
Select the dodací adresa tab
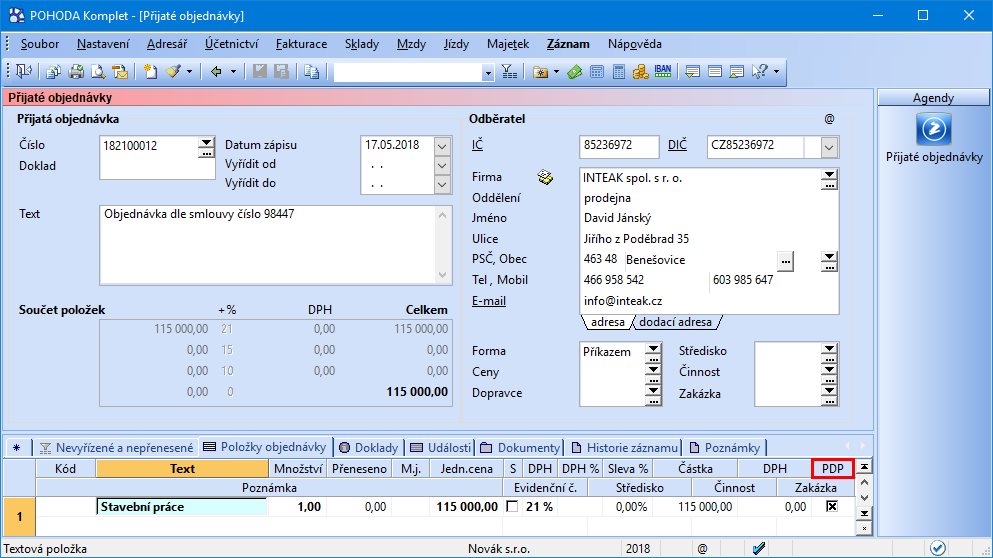(x=675, y=322)
